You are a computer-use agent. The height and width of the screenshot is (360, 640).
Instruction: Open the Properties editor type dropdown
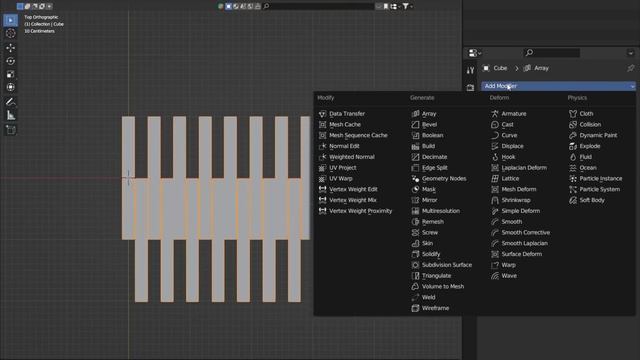point(474,53)
